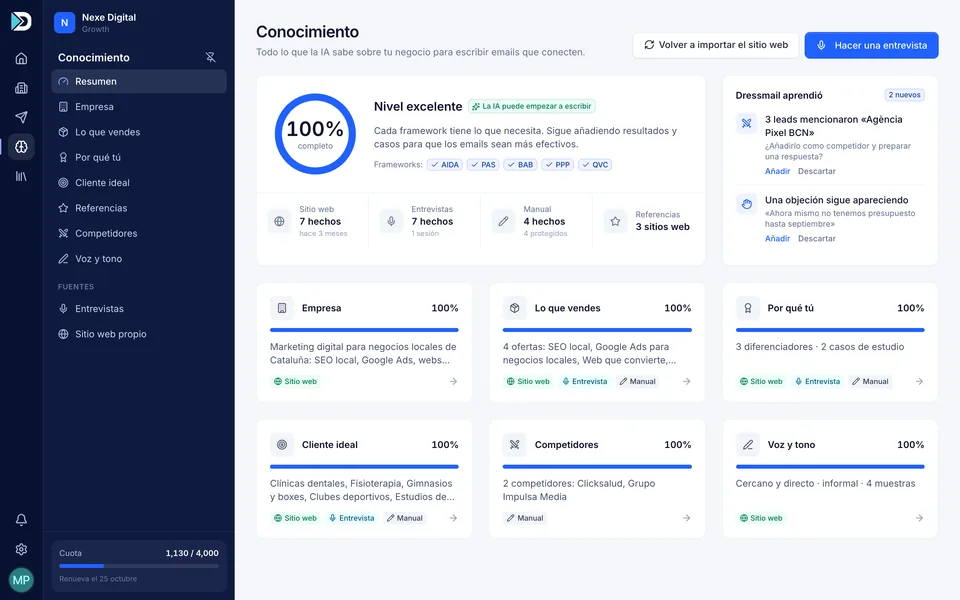This screenshot has height=600, width=960.
Task: Click the Lo que vendes card box icon
Action: point(514,308)
